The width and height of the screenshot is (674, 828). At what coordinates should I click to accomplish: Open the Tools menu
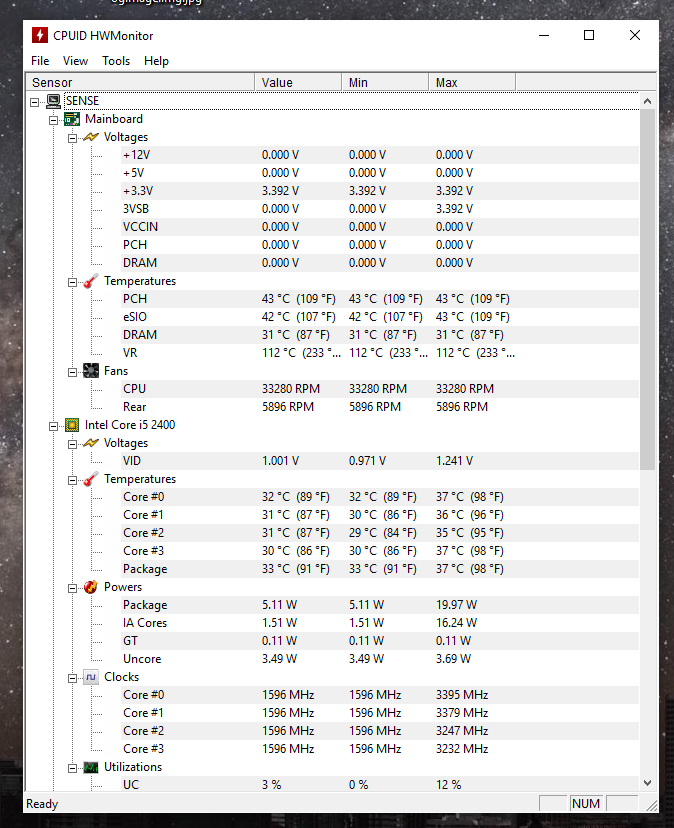click(116, 61)
